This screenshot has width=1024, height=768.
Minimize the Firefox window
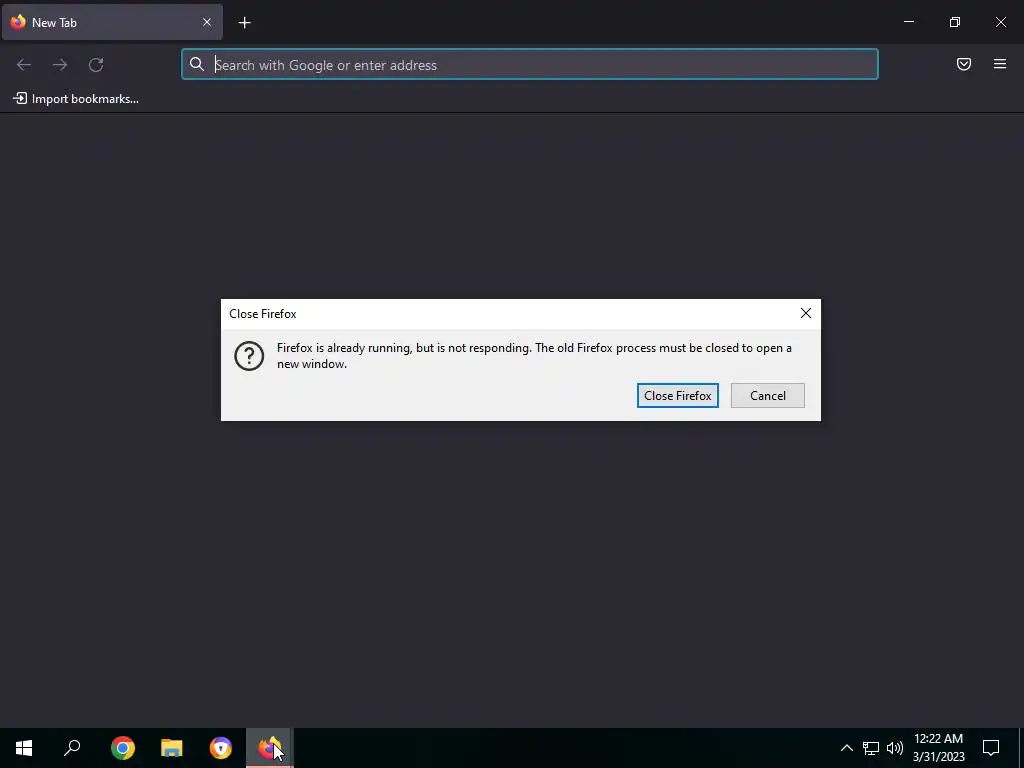click(908, 22)
